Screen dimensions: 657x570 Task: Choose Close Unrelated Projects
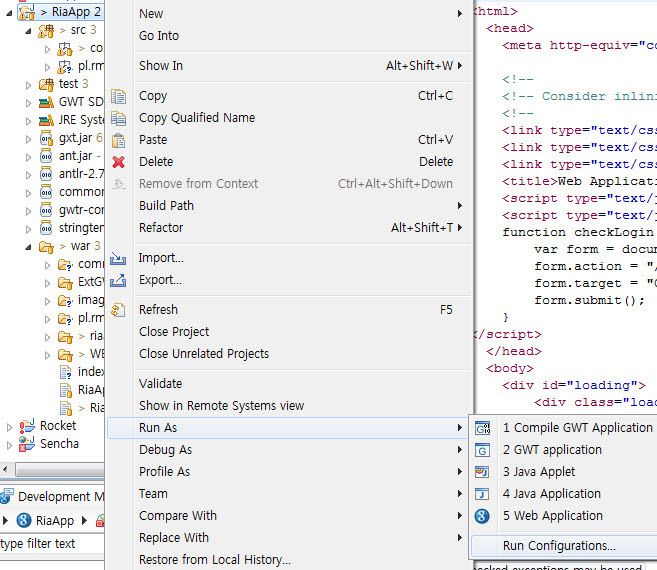289,354
